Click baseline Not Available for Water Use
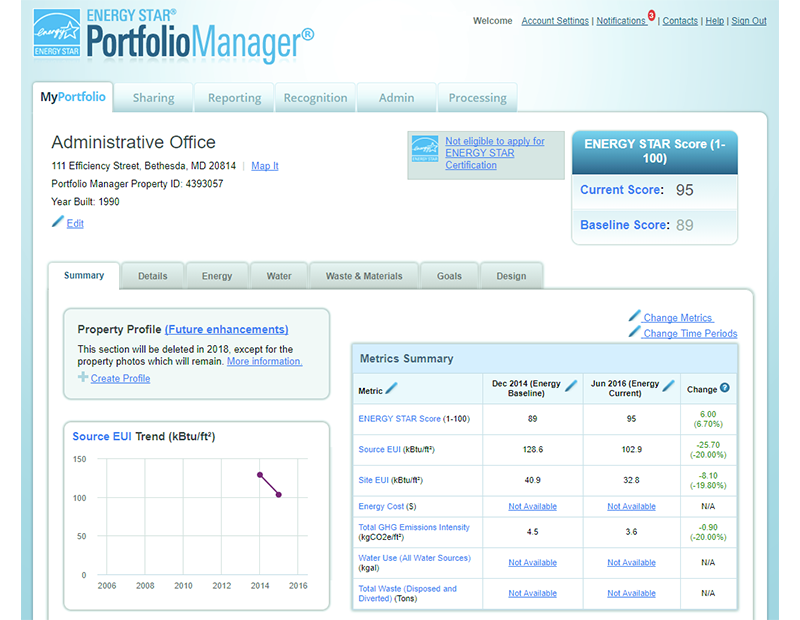Screen dimensions: 800x620 [x=532, y=563]
